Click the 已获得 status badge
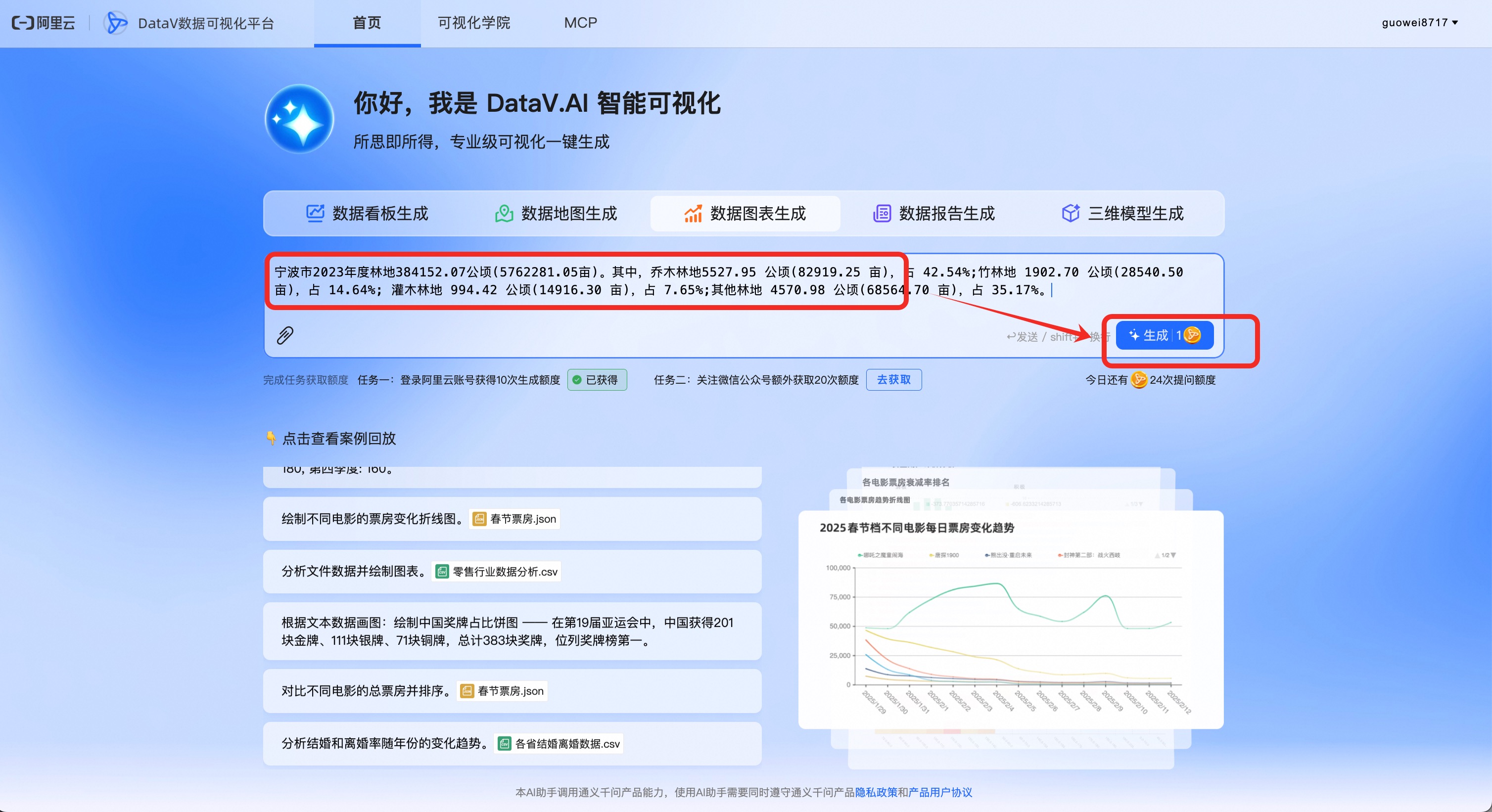Image resolution: width=1492 pixels, height=812 pixels. [597, 380]
